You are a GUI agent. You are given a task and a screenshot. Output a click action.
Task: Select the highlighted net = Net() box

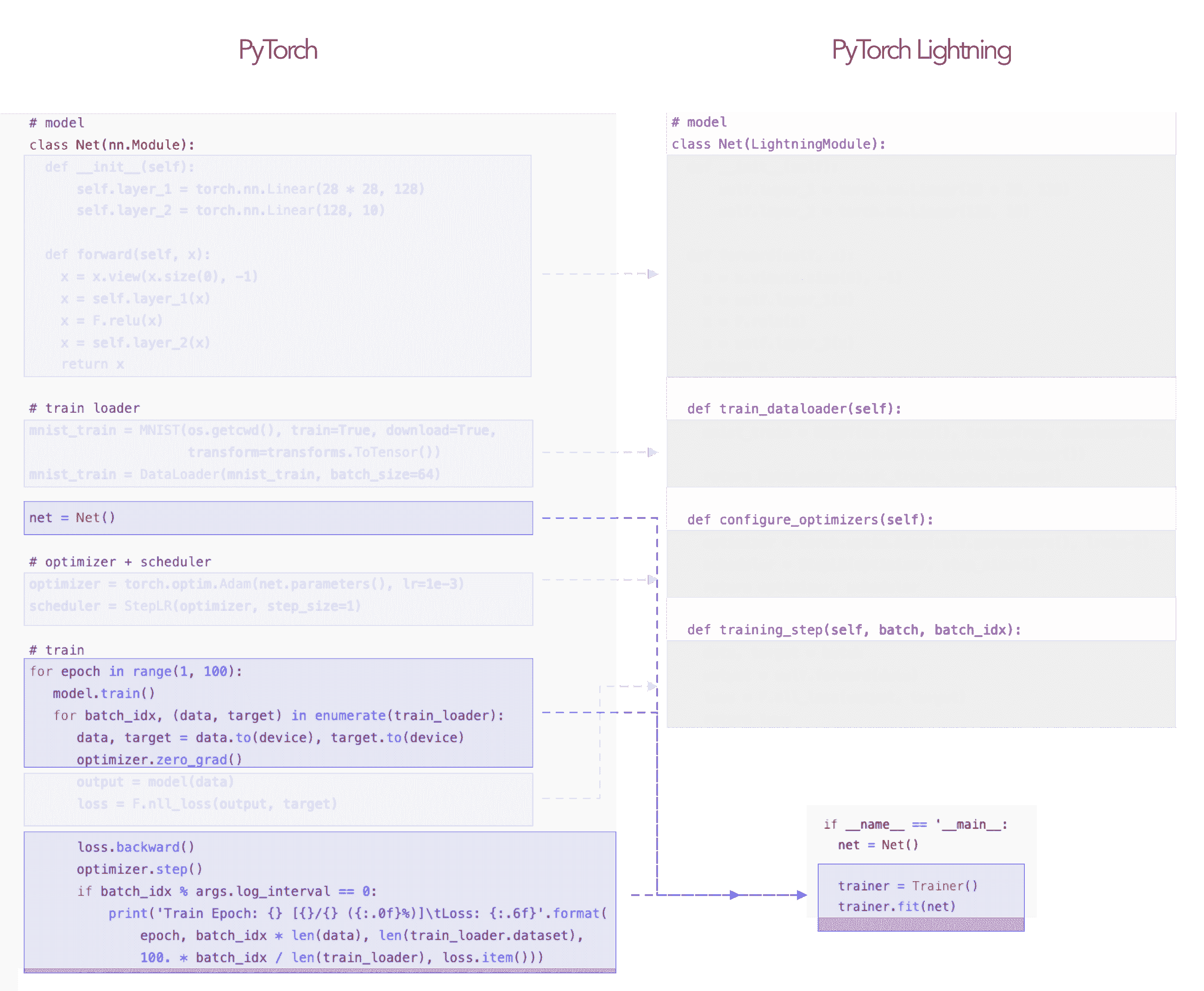[x=278, y=518]
